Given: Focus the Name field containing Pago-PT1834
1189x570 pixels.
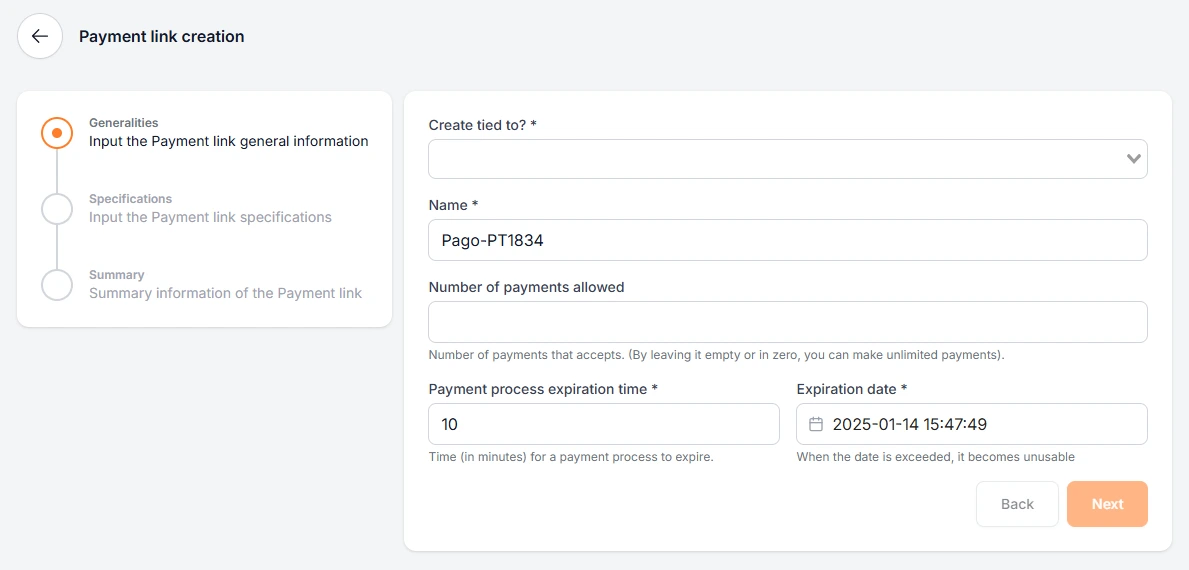Looking at the screenshot, I should coord(787,240).
